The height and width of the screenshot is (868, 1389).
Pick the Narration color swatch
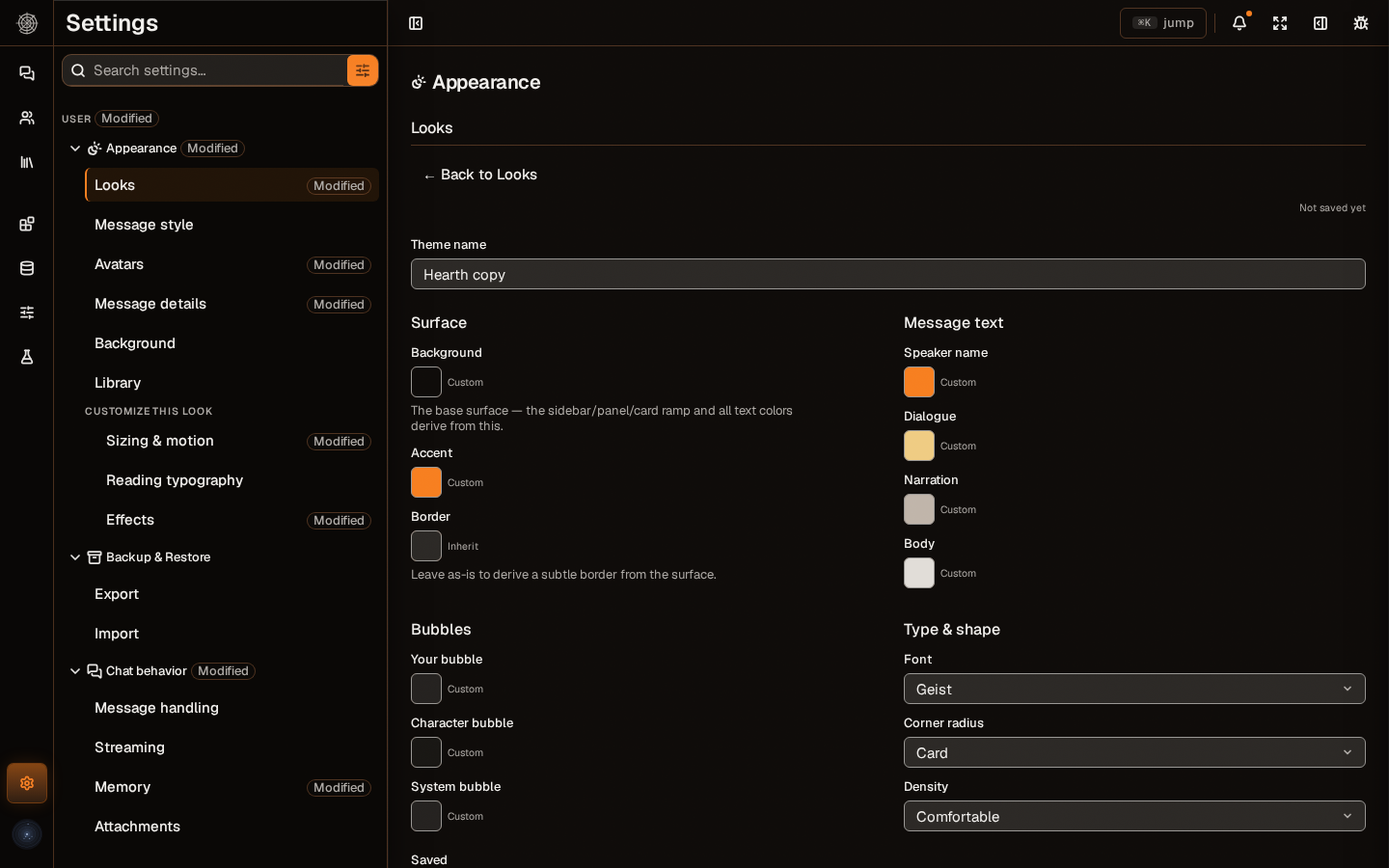[x=919, y=509]
